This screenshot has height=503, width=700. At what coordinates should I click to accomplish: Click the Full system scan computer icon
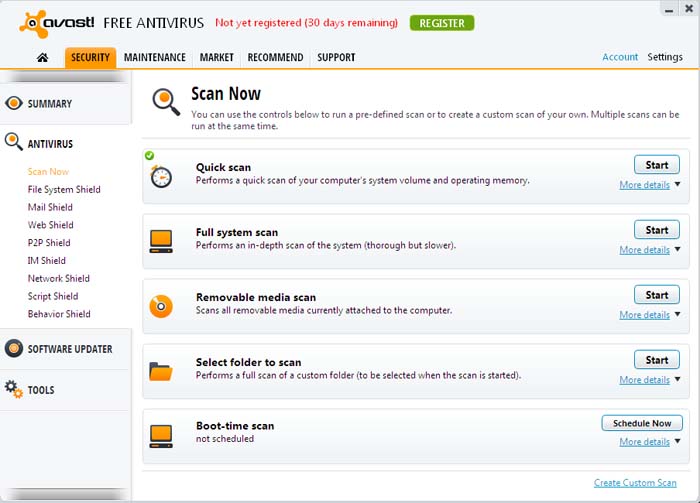click(x=161, y=241)
